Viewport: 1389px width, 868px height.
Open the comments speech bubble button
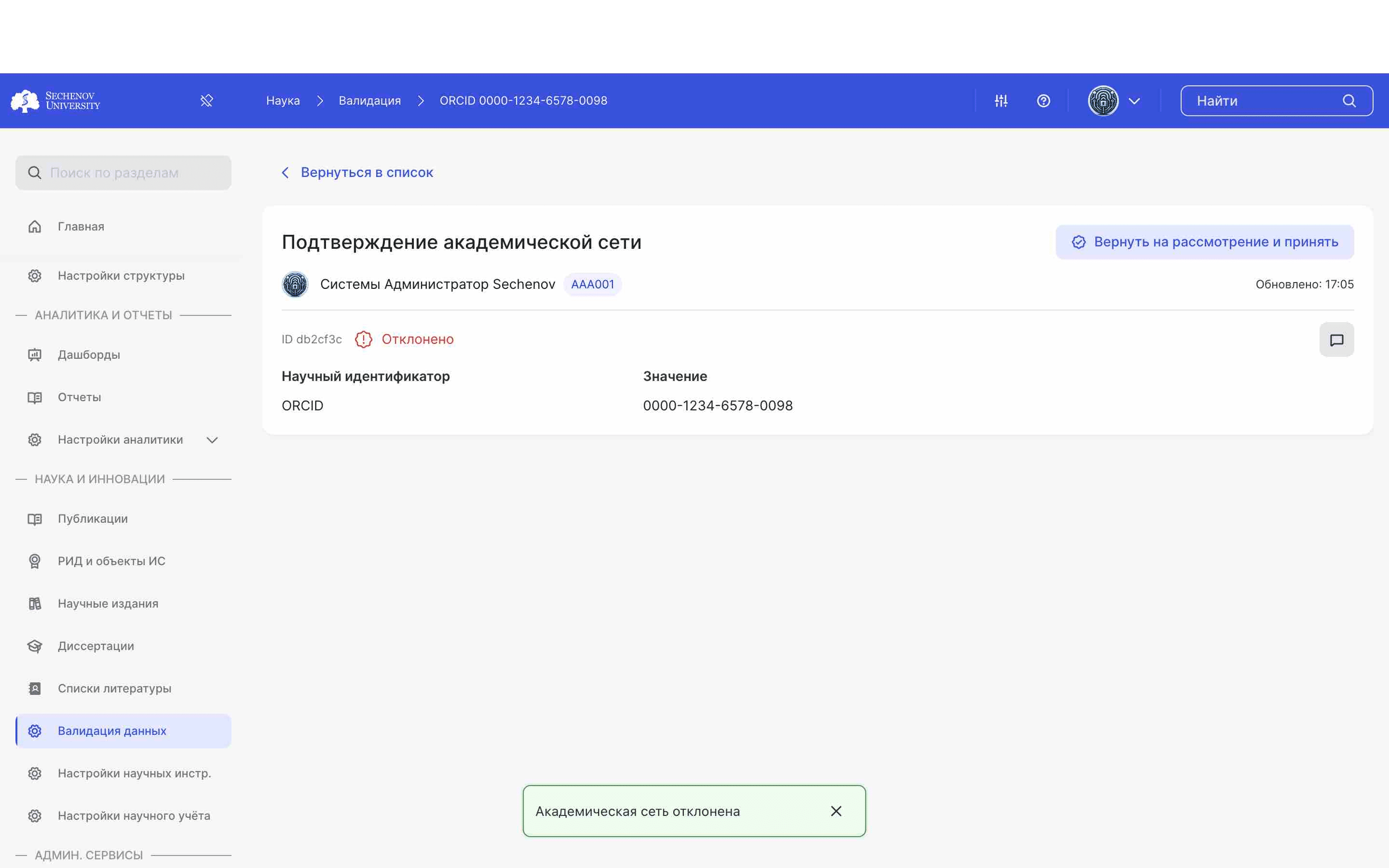click(x=1336, y=340)
